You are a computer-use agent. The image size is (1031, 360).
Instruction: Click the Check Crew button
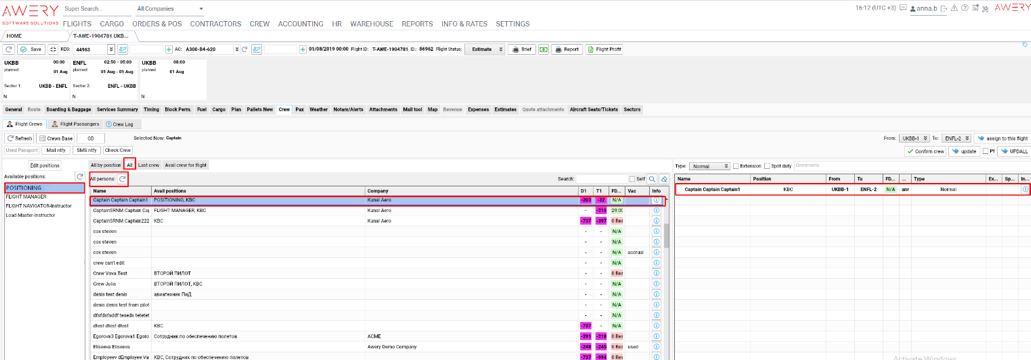point(118,150)
